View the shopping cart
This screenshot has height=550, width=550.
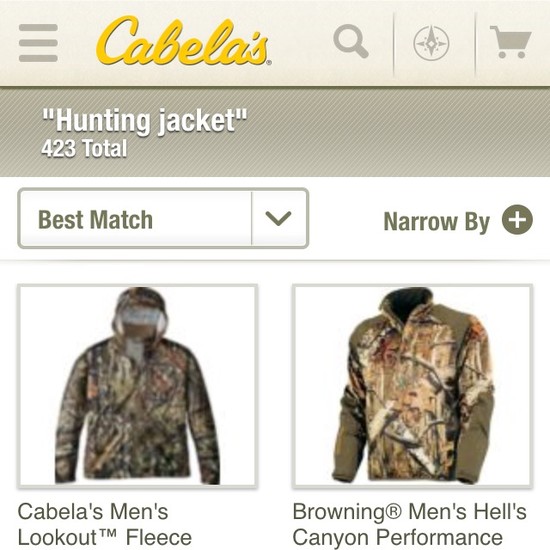coord(511,42)
